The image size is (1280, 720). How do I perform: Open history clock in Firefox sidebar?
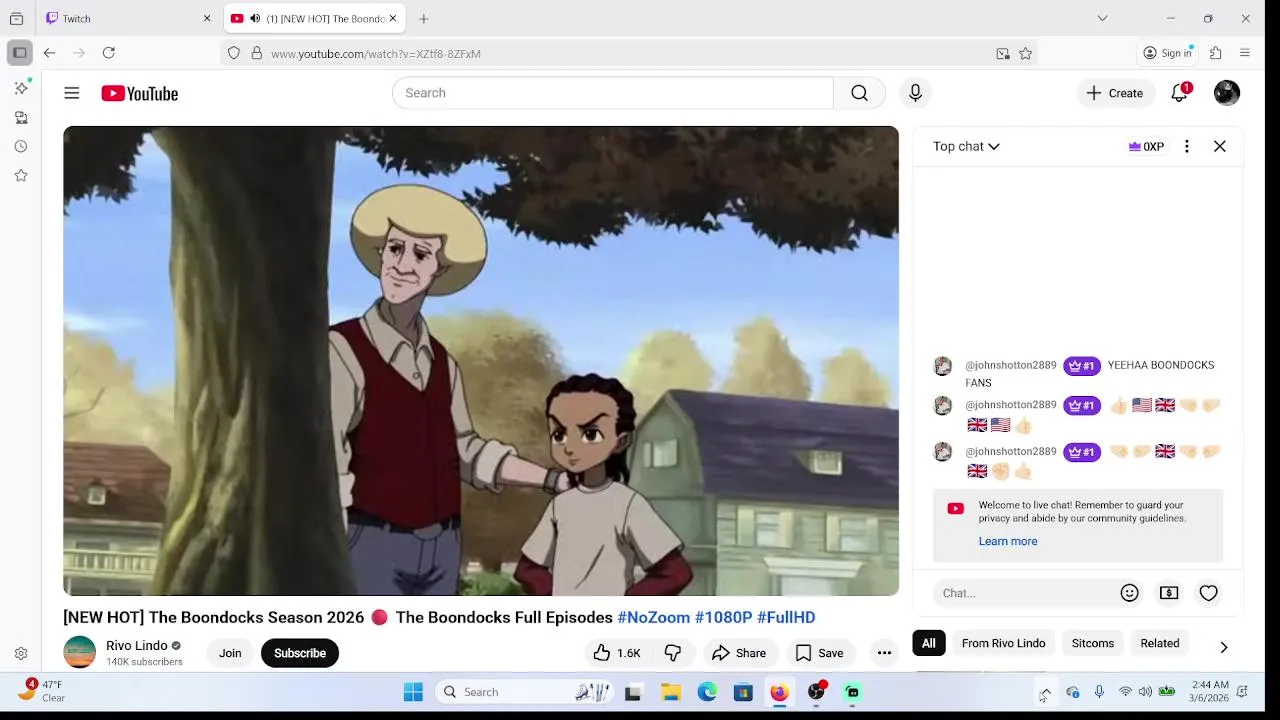21,147
